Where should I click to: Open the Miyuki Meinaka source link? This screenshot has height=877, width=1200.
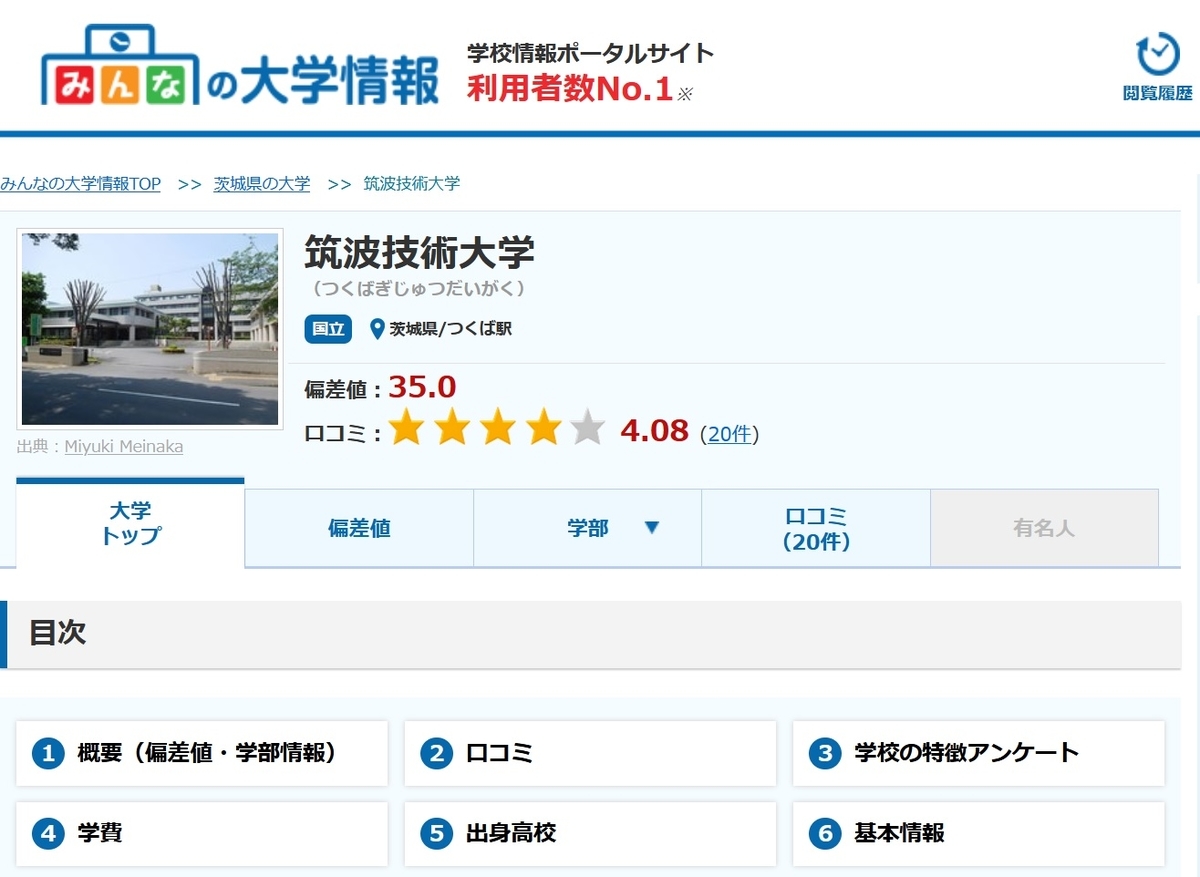(x=124, y=447)
